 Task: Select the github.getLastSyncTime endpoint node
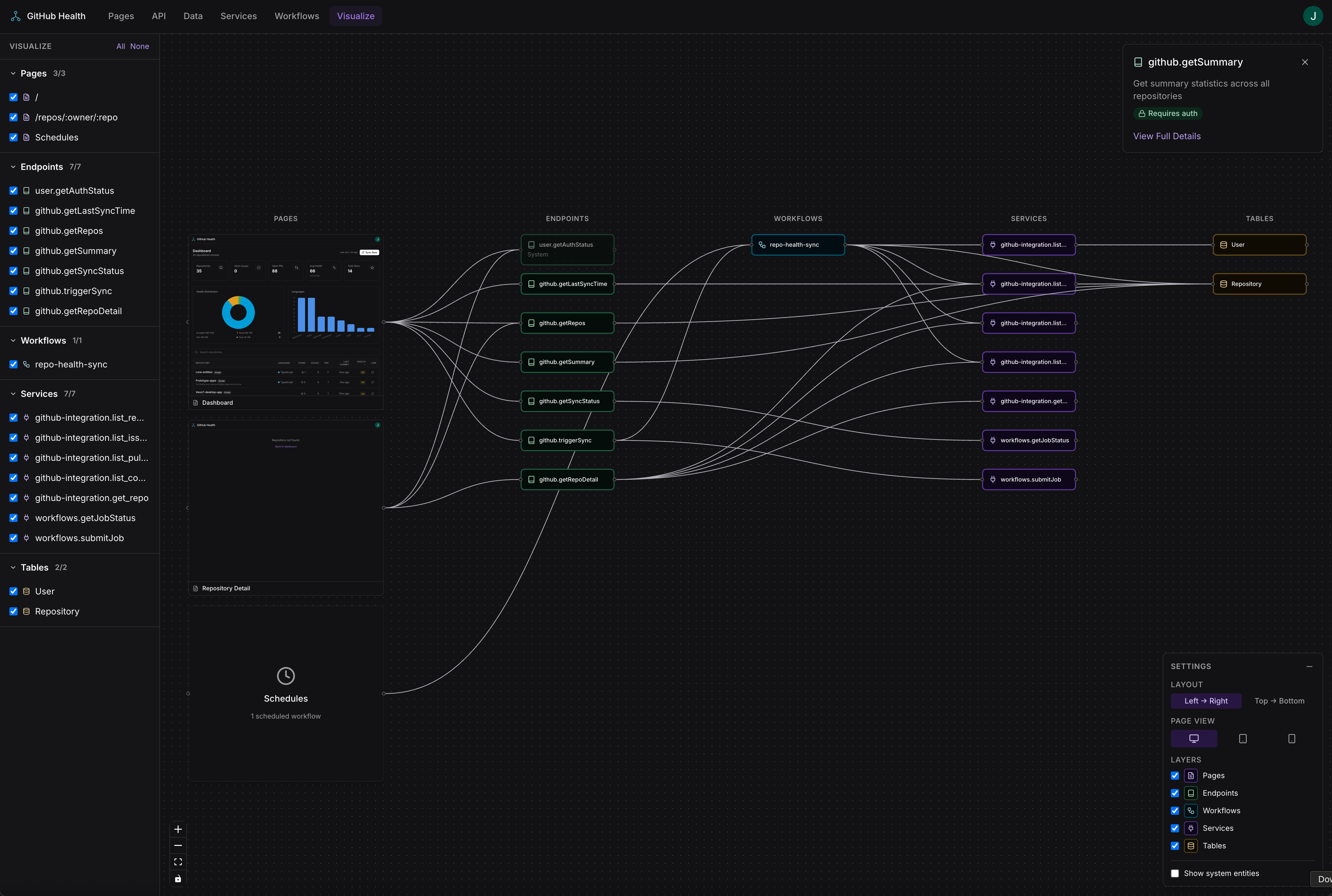click(568, 284)
